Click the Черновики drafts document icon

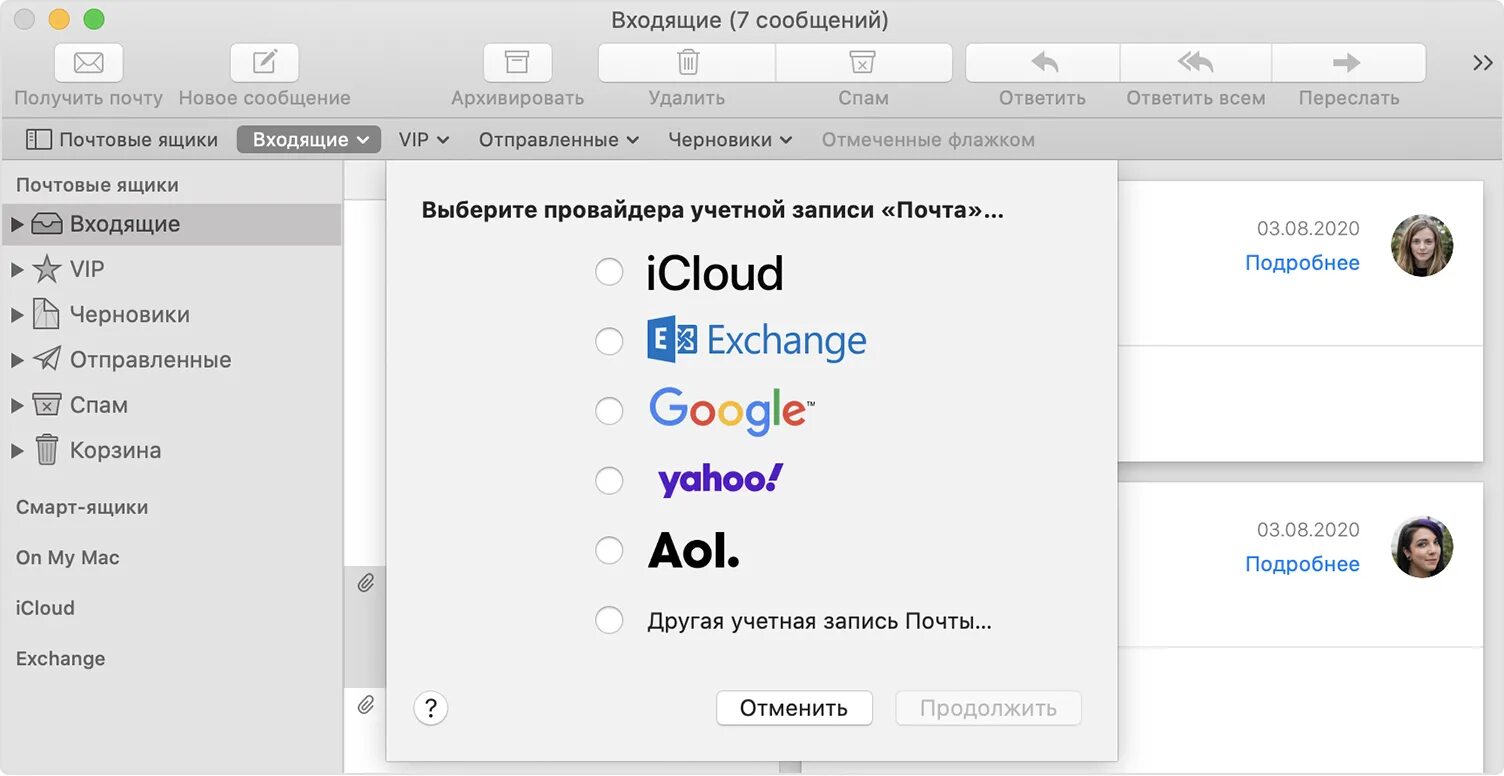tap(47, 314)
